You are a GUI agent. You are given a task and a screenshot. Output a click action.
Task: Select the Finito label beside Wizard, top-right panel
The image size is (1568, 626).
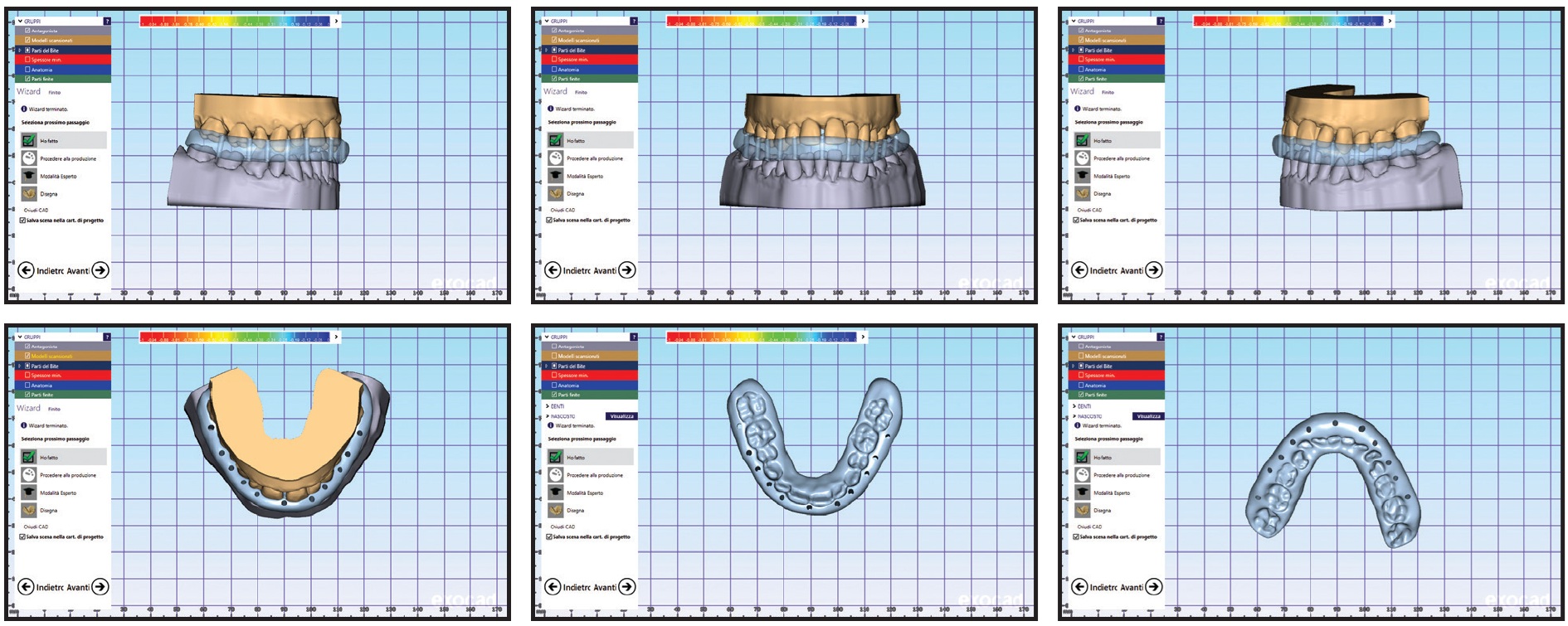coord(1108,93)
